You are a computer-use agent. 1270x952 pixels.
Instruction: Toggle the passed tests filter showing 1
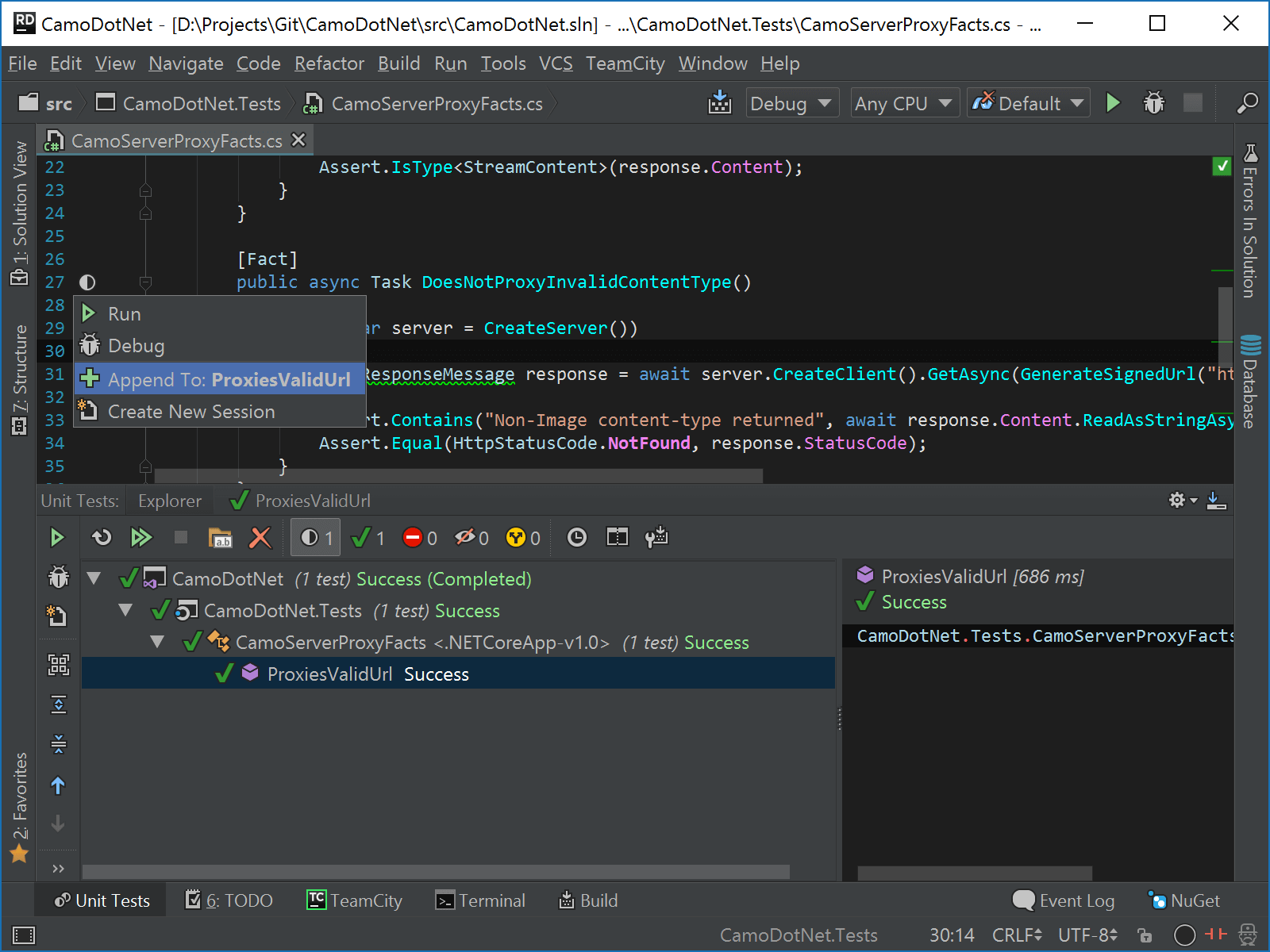(368, 538)
